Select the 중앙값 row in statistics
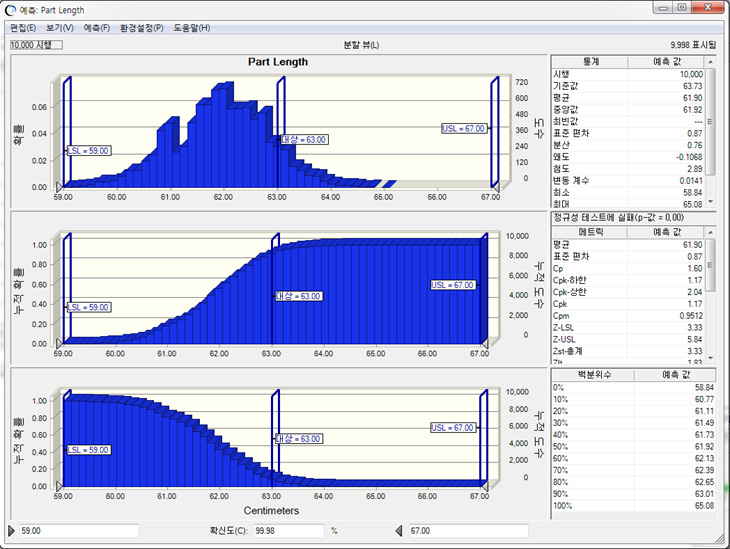 (x=628, y=110)
